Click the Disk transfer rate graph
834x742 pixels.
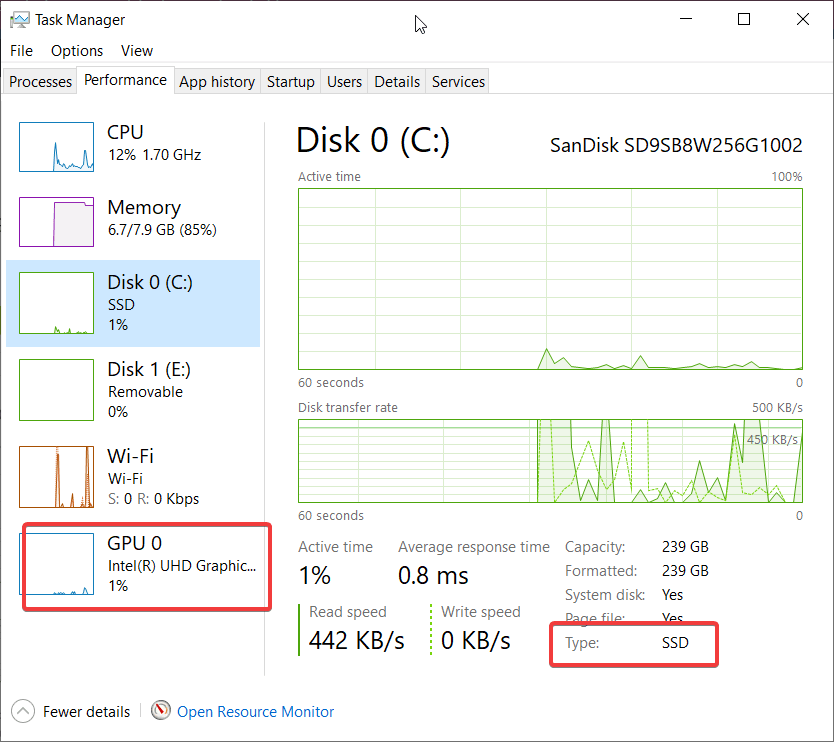pos(550,461)
